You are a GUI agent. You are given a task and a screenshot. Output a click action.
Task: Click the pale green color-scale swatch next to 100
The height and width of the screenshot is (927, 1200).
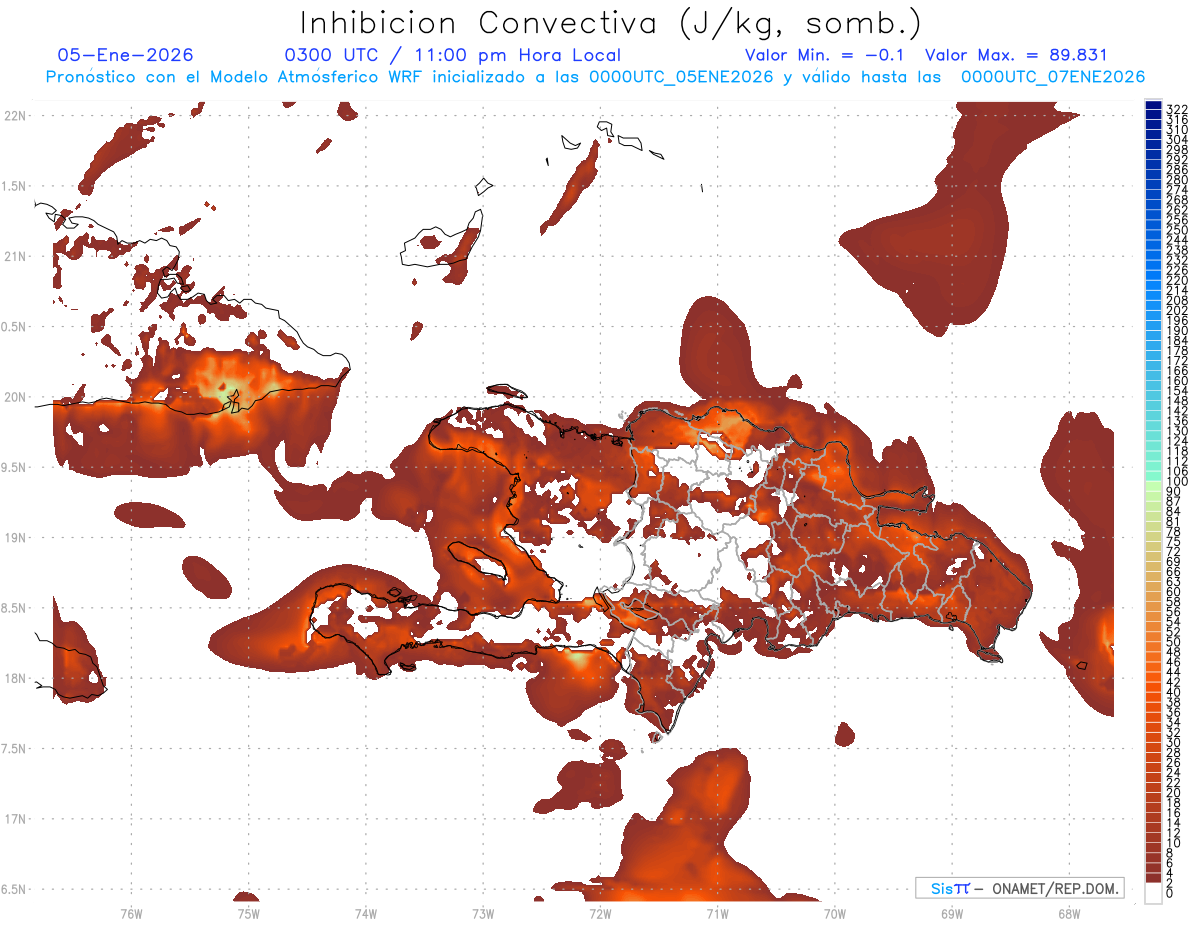(x=1153, y=485)
